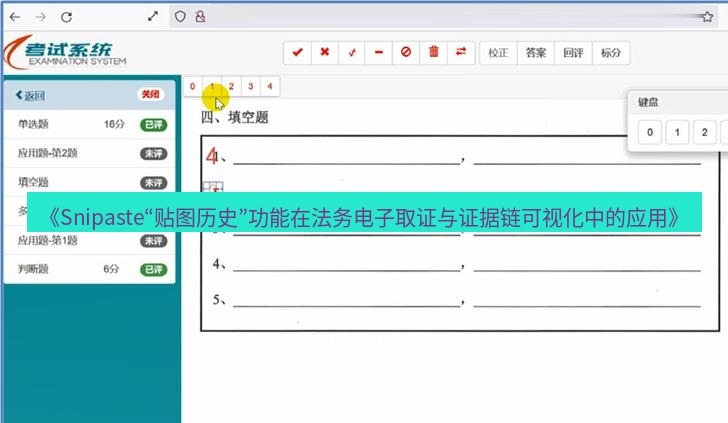Click the 16分 score on 单选题 row
This screenshot has height=423, width=728.
coord(114,124)
